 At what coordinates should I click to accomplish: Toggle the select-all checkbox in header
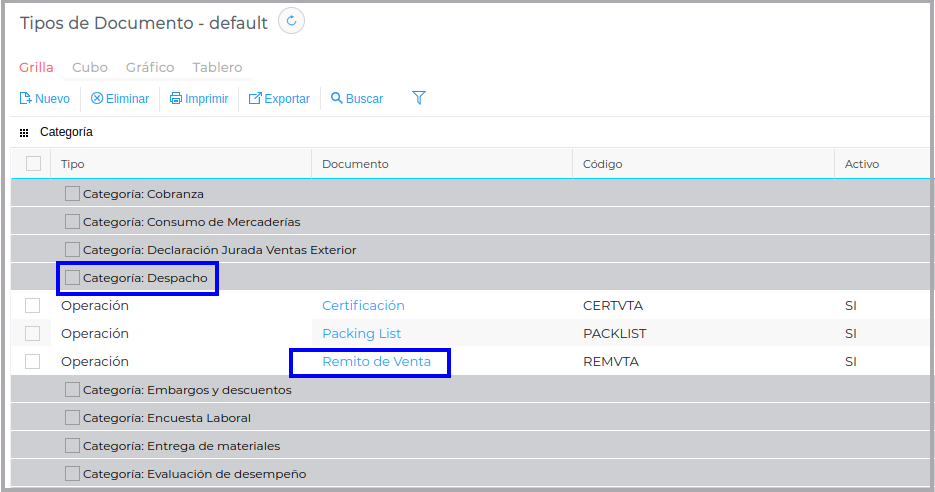pyautogui.click(x=33, y=164)
